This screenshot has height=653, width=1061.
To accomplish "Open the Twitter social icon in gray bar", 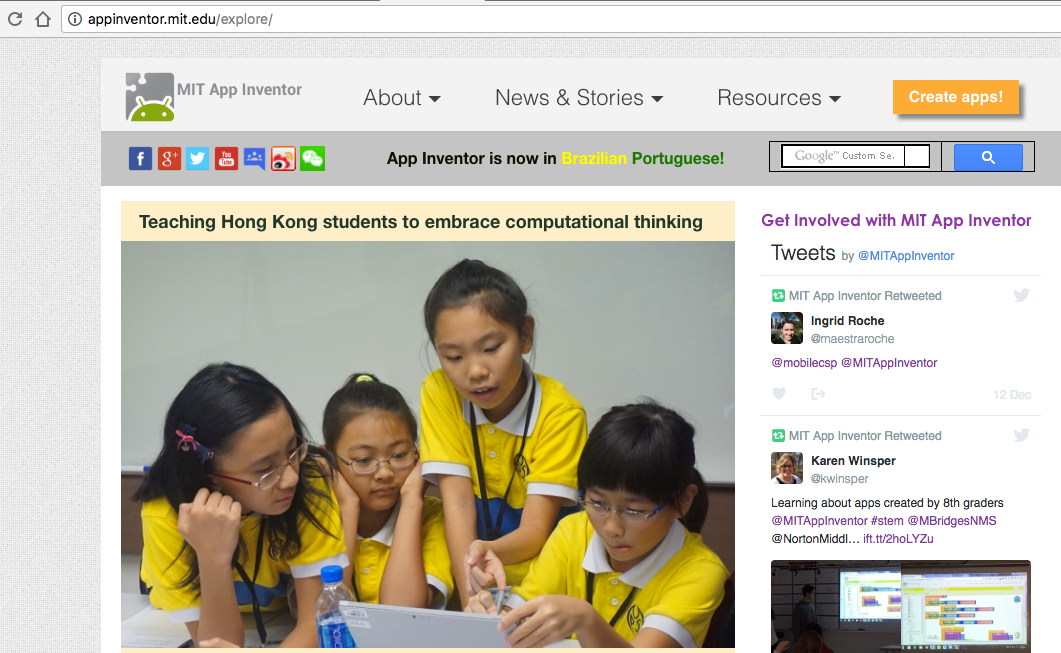I will coord(198,158).
